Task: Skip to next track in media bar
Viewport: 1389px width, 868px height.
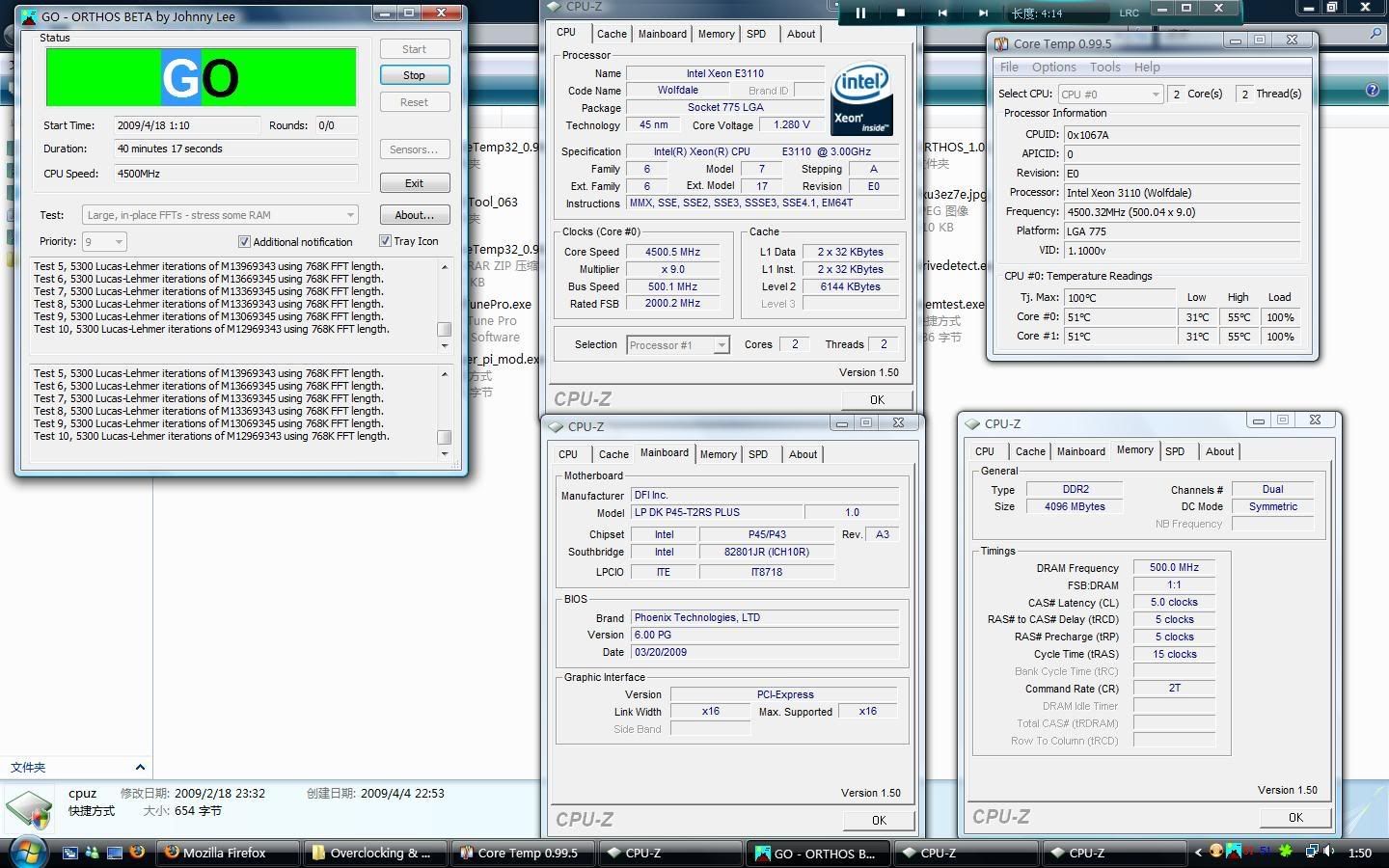Action: [983, 13]
